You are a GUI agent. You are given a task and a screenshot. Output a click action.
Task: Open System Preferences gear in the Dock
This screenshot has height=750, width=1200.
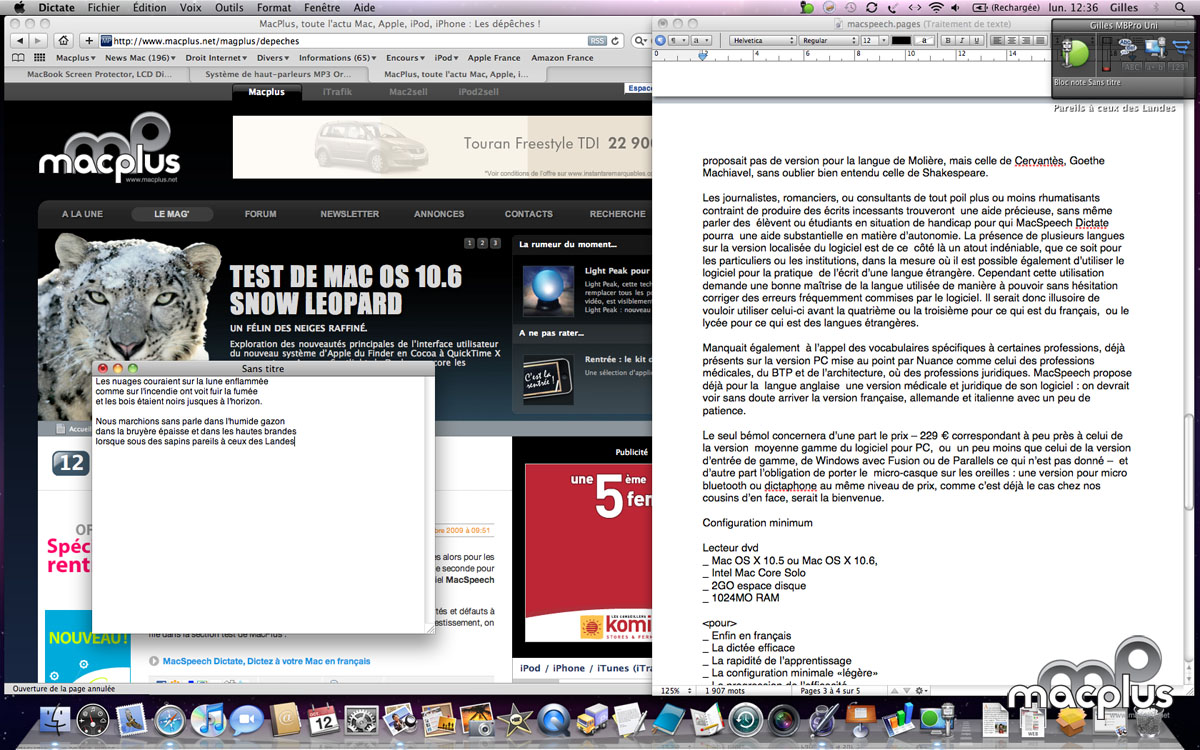click(x=361, y=720)
